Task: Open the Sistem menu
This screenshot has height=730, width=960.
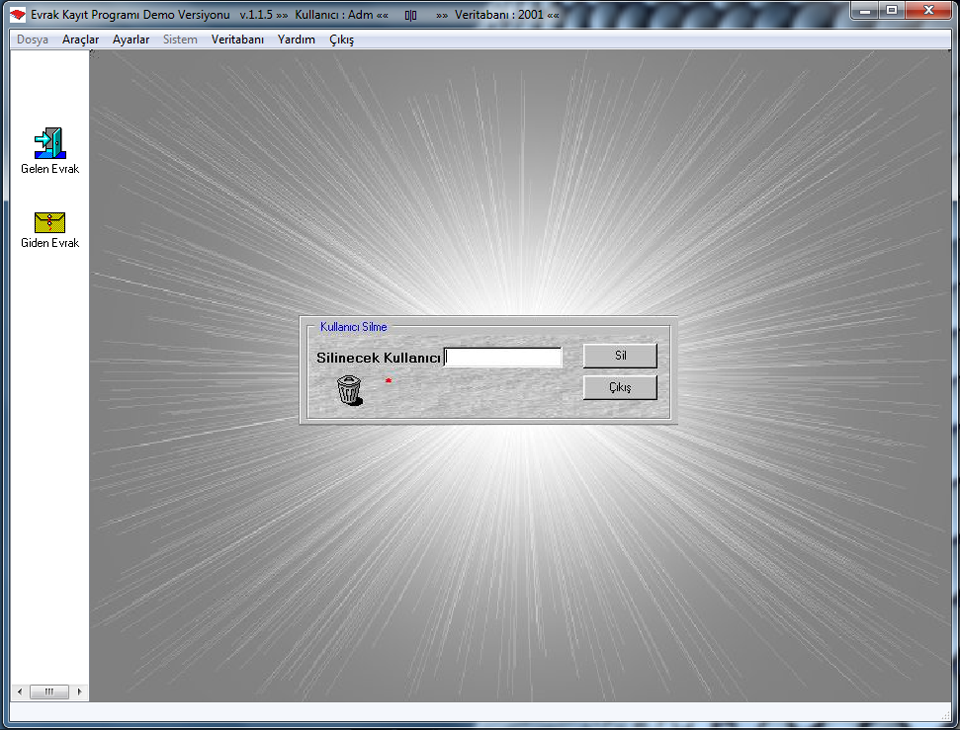Action: [180, 40]
